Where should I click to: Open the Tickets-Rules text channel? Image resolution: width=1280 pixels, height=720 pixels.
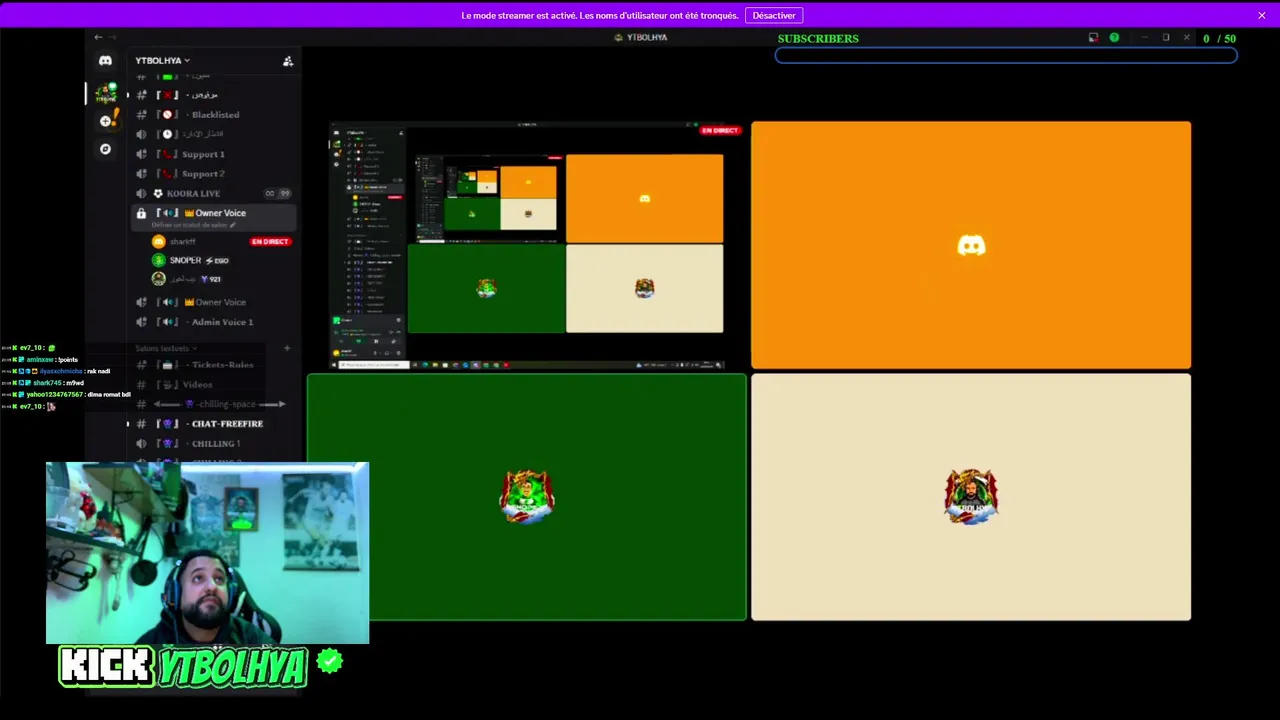coord(215,365)
